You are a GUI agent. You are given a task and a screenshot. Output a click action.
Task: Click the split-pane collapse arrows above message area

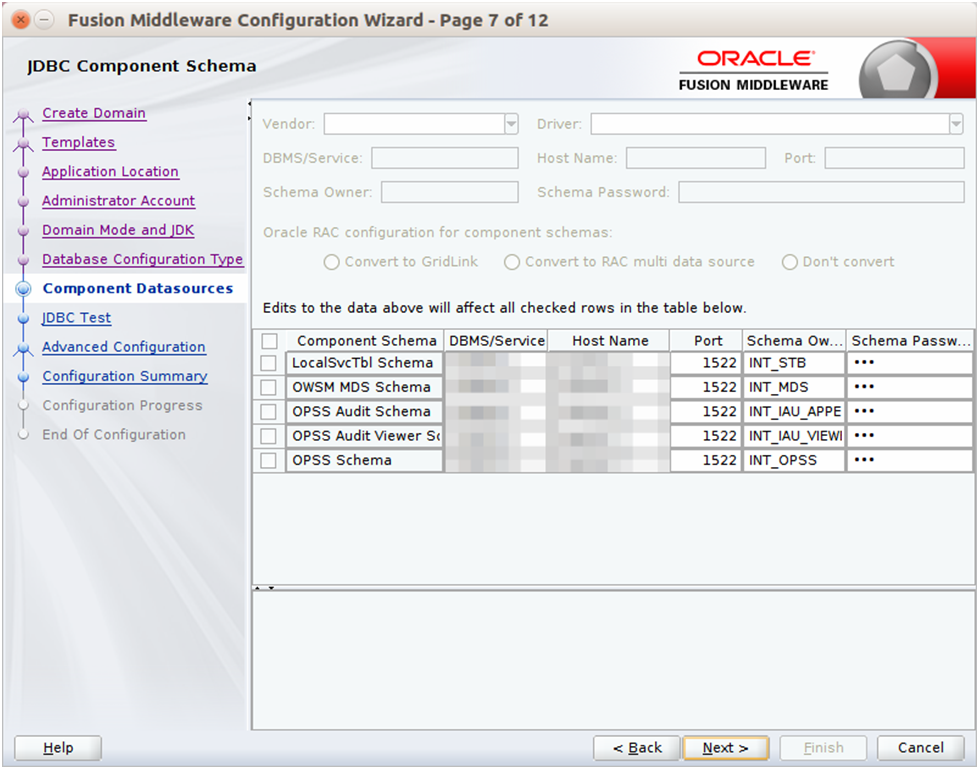264,588
